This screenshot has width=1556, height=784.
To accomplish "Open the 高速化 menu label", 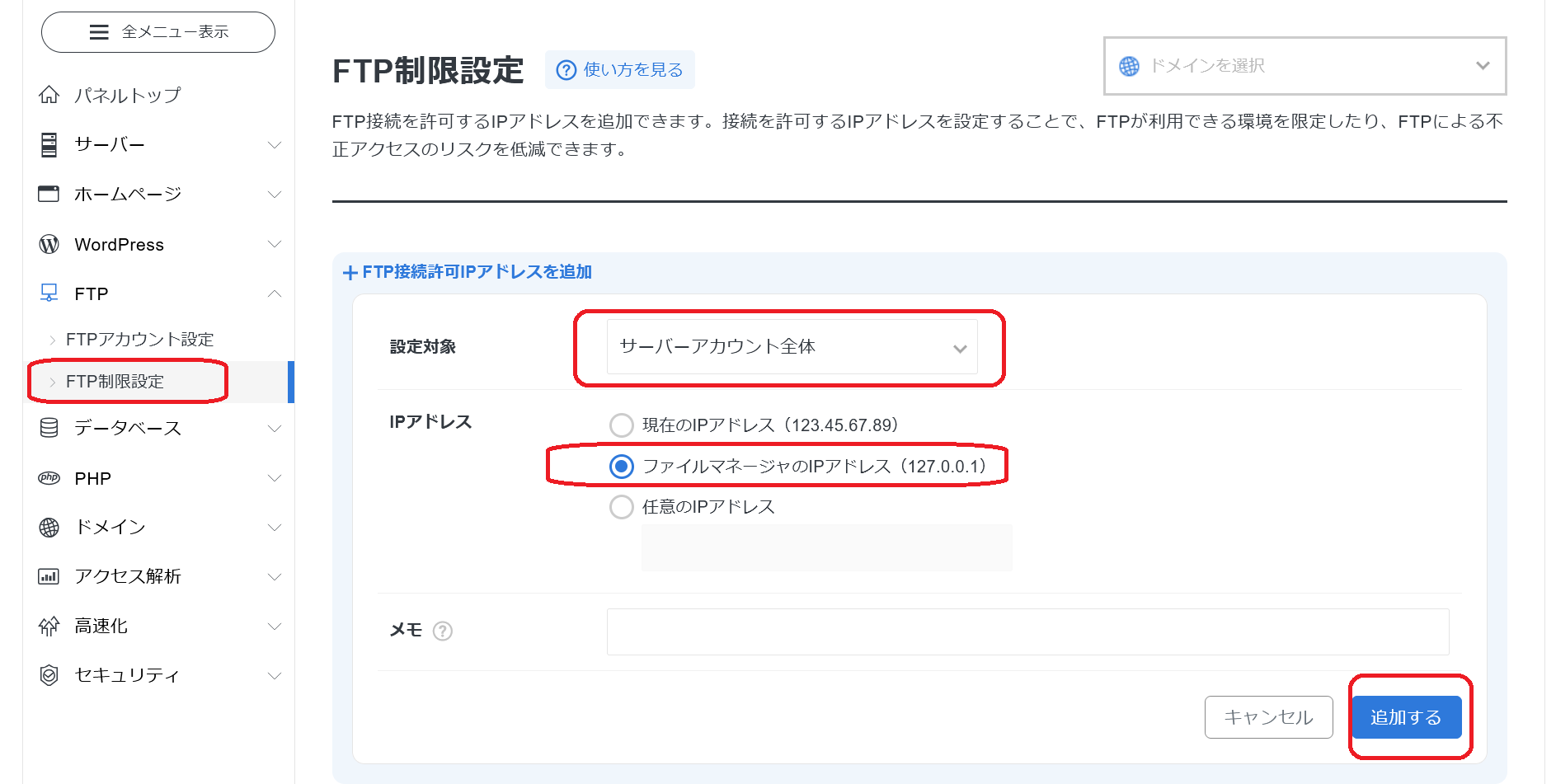I will coord(101,627).
